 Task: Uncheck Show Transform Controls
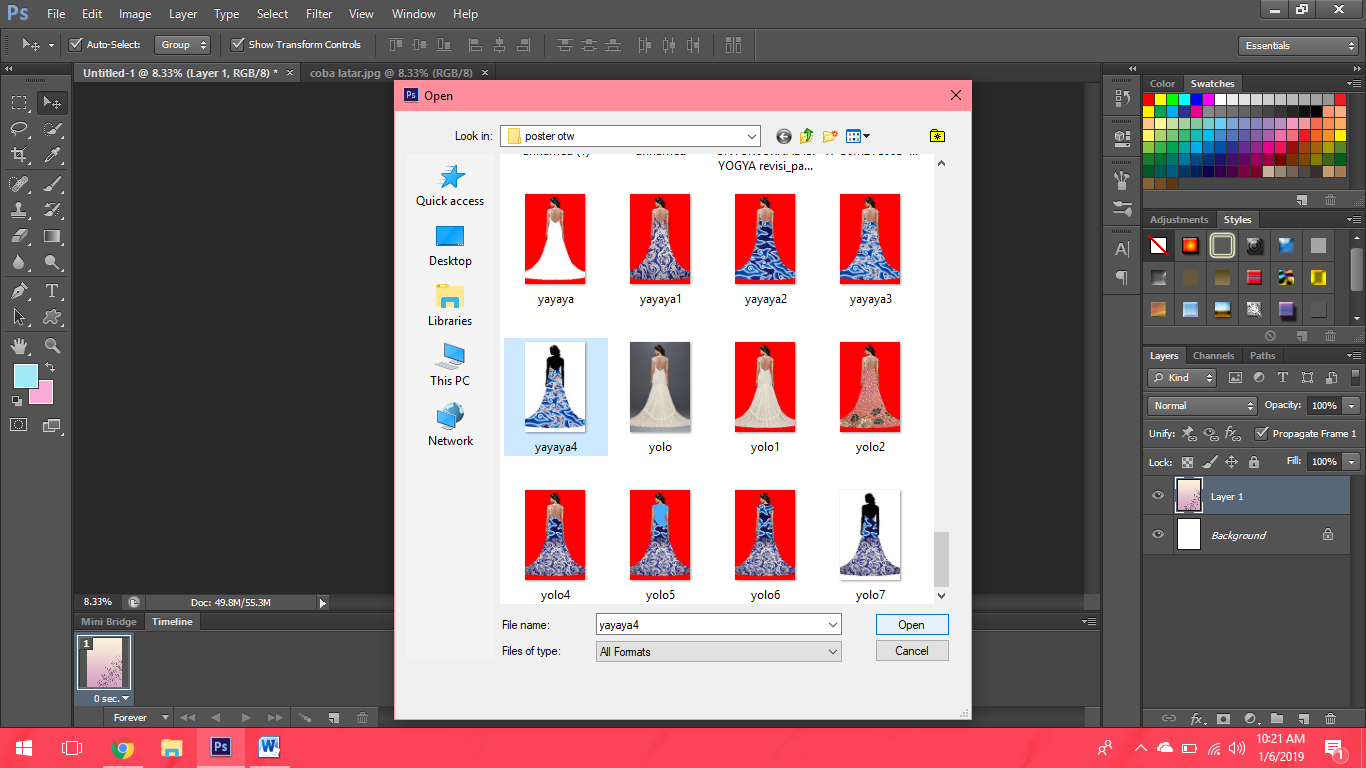click(238, 44)
